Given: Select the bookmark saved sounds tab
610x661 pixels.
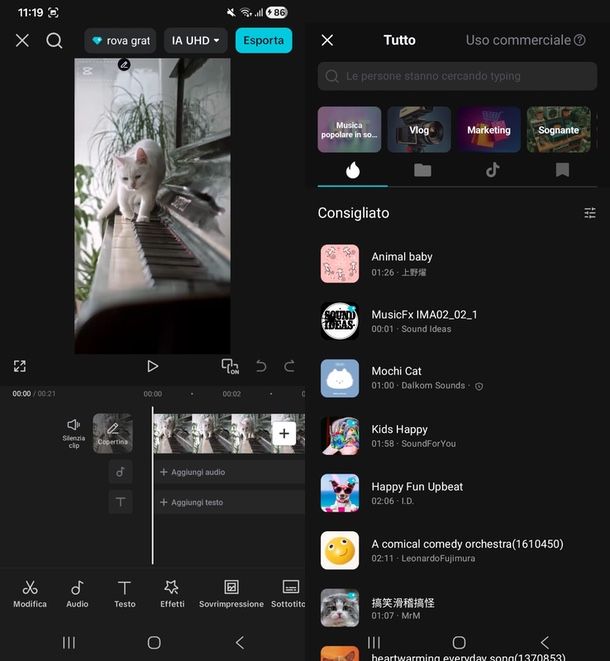Looking at the screenshot, I should pyautogui.click(x=562, y=170).
